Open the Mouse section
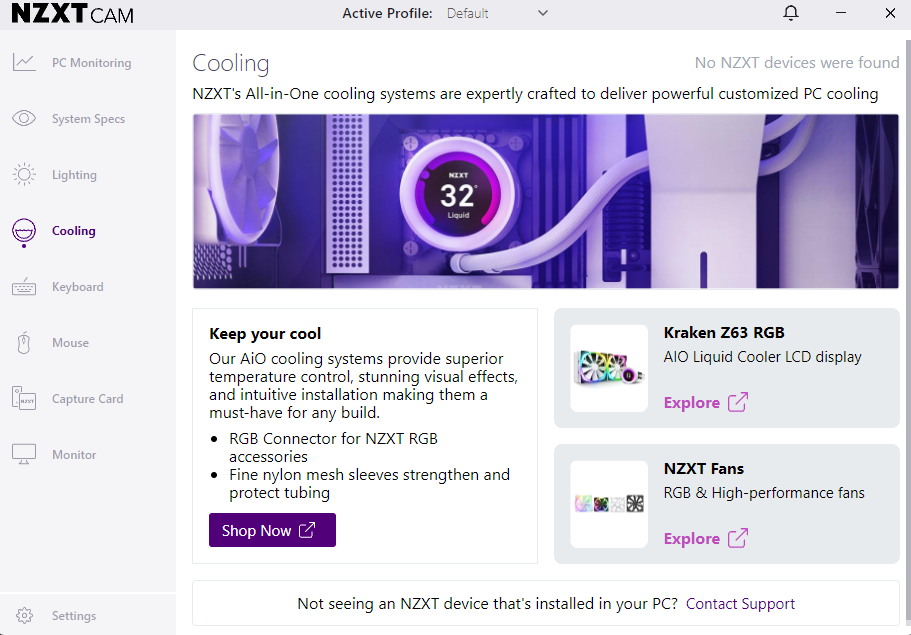 (x=70, y=343)
